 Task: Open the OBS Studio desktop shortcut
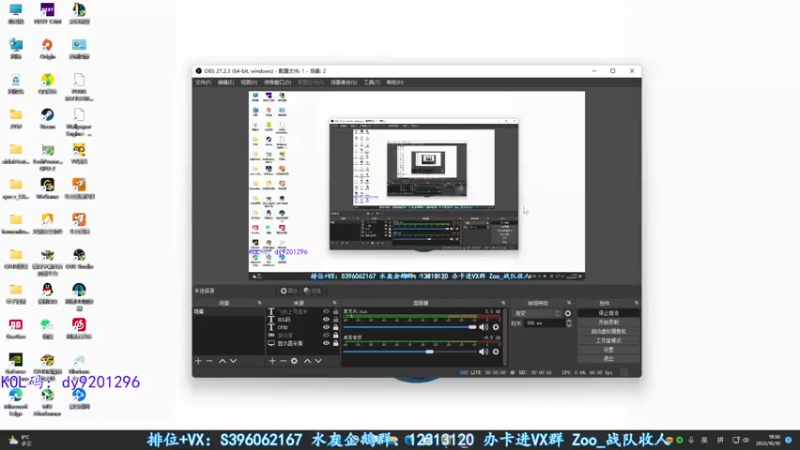click(79, 258)
